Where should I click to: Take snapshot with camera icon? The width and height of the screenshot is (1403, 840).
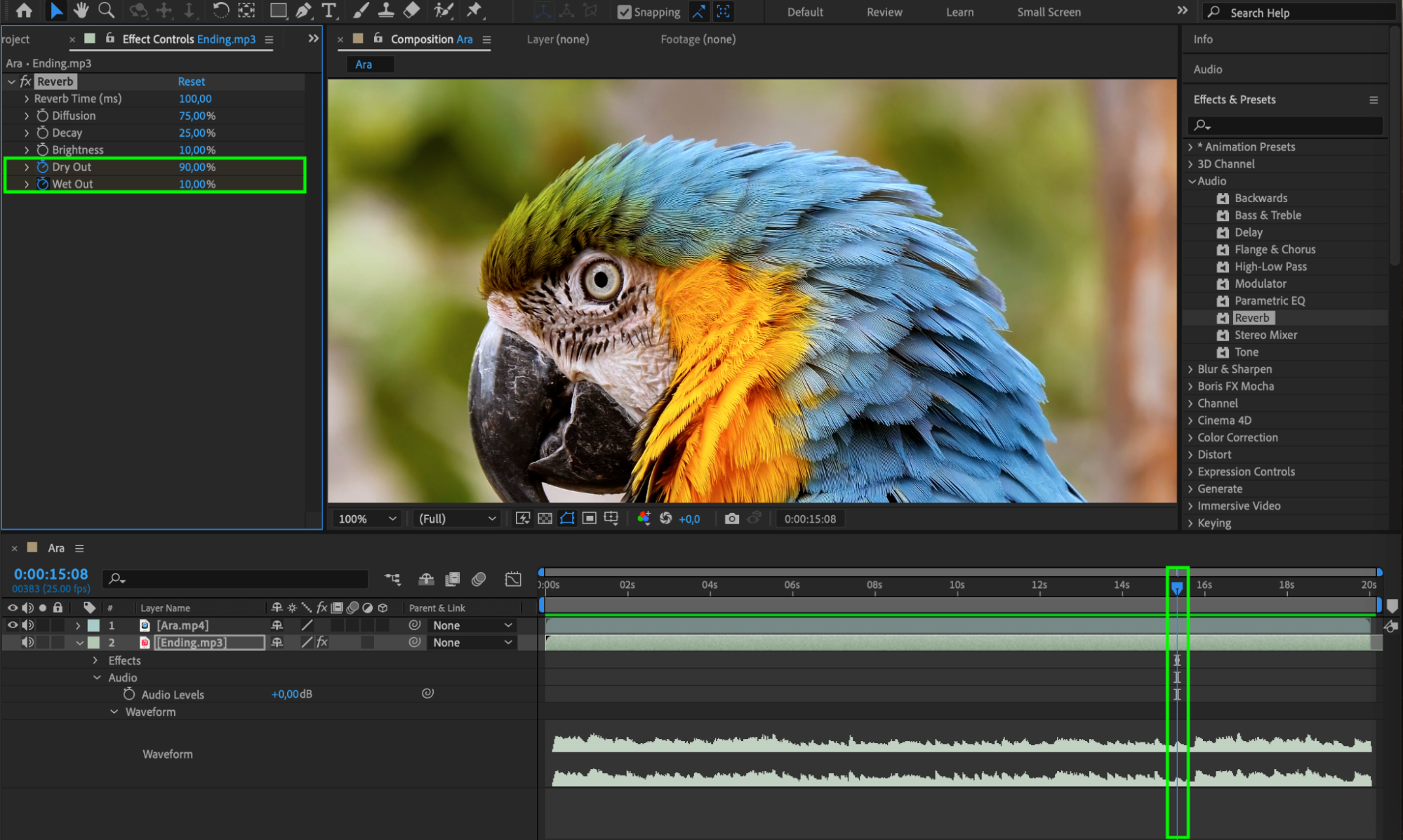731,519
